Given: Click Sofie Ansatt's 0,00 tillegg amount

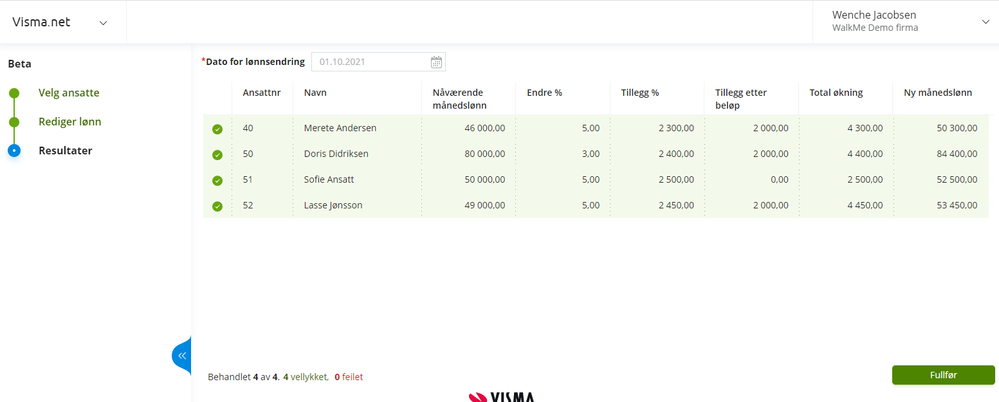Looking at the screenshot, I should tap(779, 180).
